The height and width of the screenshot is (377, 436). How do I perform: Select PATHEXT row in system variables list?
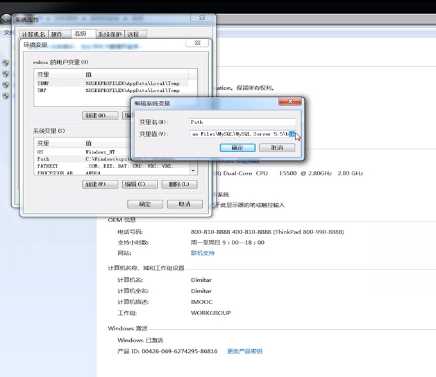(x=112, y=166)
